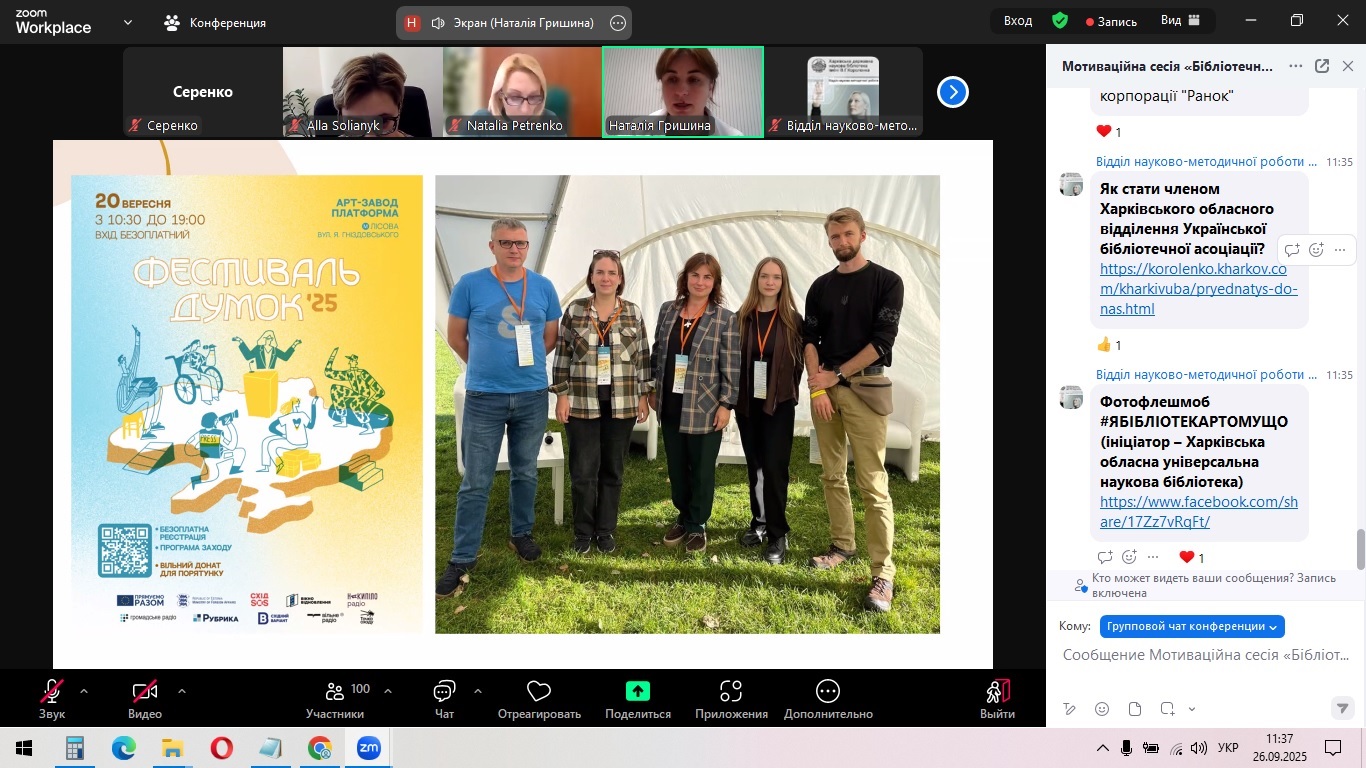Image resolution: width=1366 pixels, height=768 pixels.
Task: Switch the УКР keyboard language
Action: pyautogui.click(x=1229, y=748)
